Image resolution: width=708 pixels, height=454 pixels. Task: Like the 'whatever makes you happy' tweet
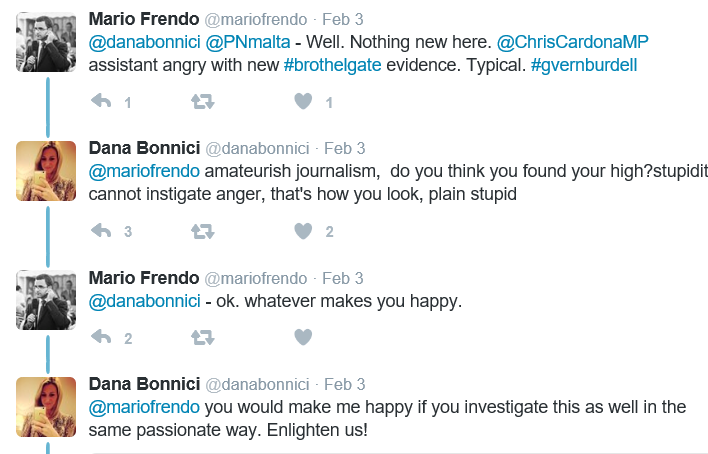(x=304, y=337)
